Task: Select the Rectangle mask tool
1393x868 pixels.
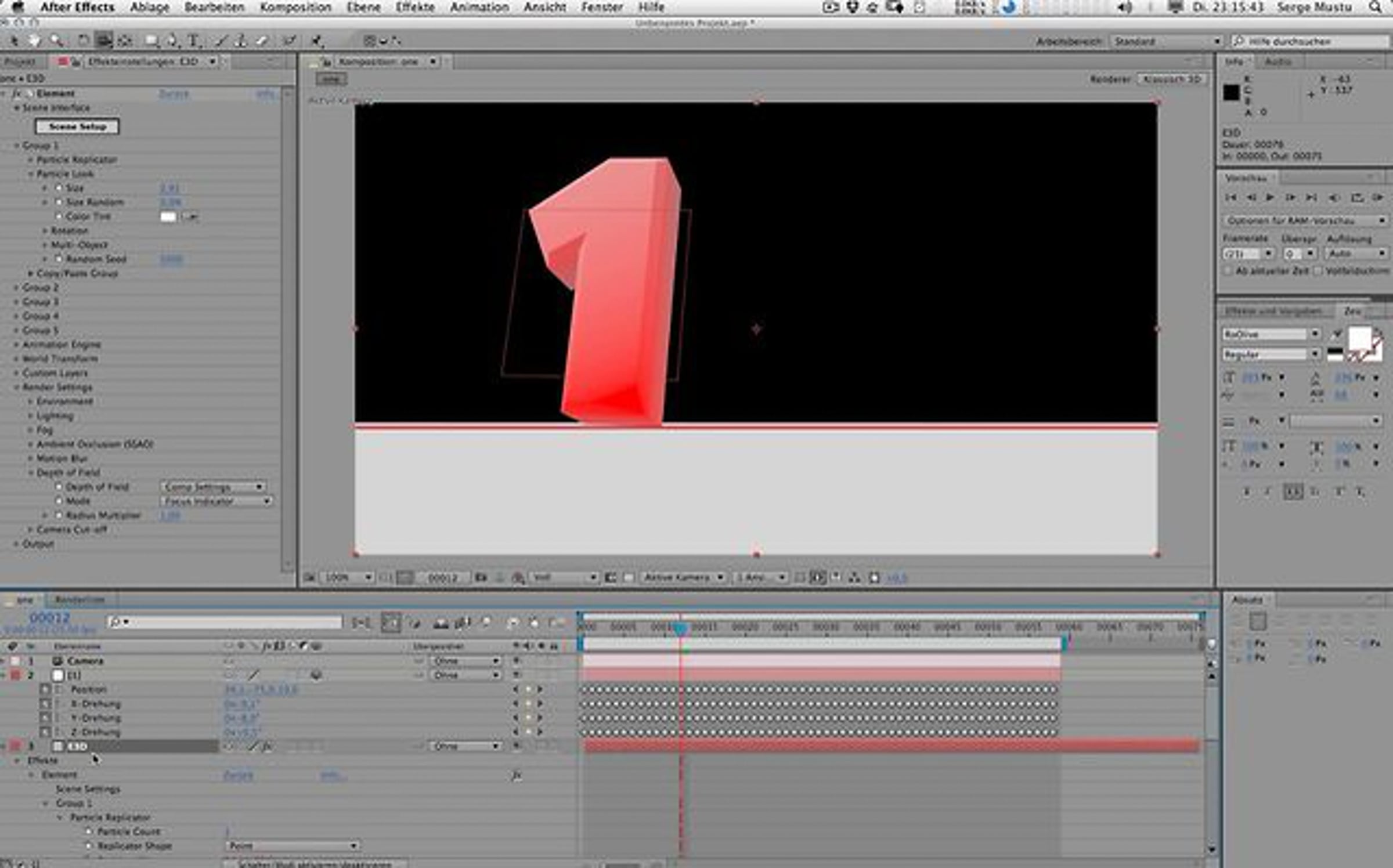Action: [152, 41]
